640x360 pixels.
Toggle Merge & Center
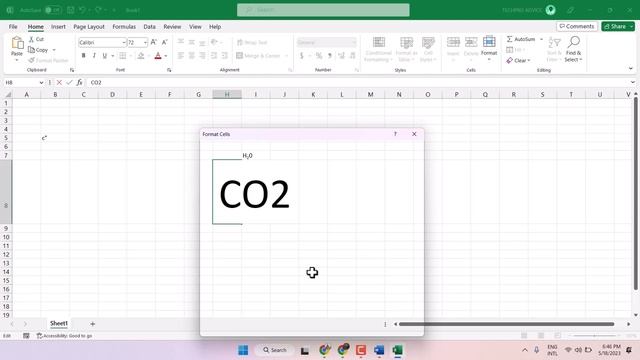coord(258,56)
